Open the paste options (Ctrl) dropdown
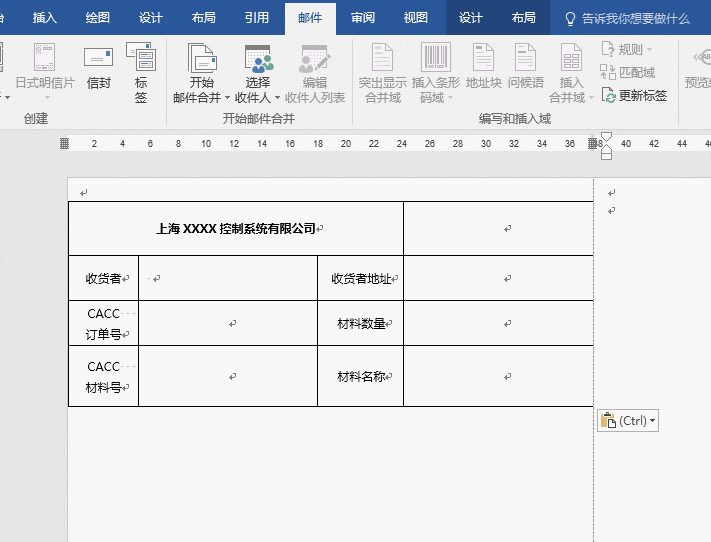 tap(627, 421)
